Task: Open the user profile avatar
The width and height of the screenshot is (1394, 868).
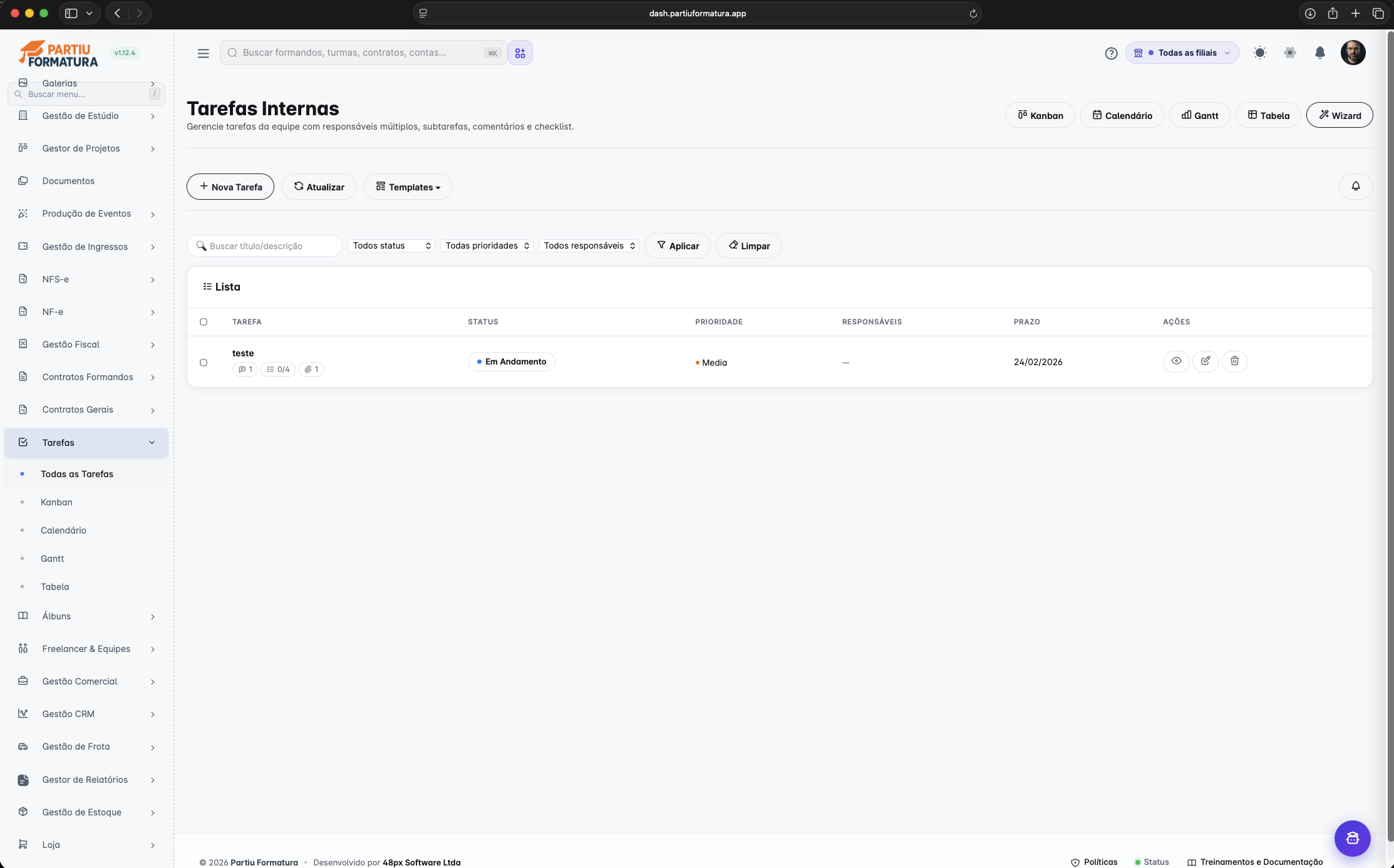Action: [1353, 53]
